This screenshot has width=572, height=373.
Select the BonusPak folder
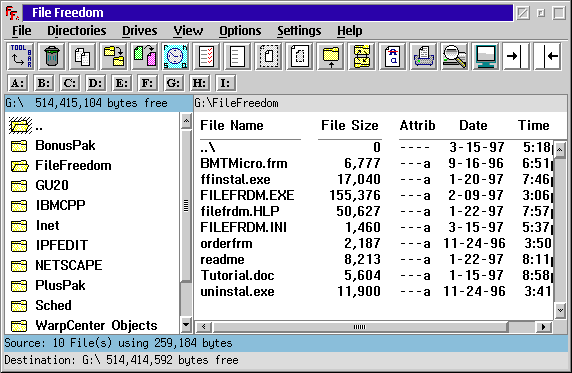point(53,146)
